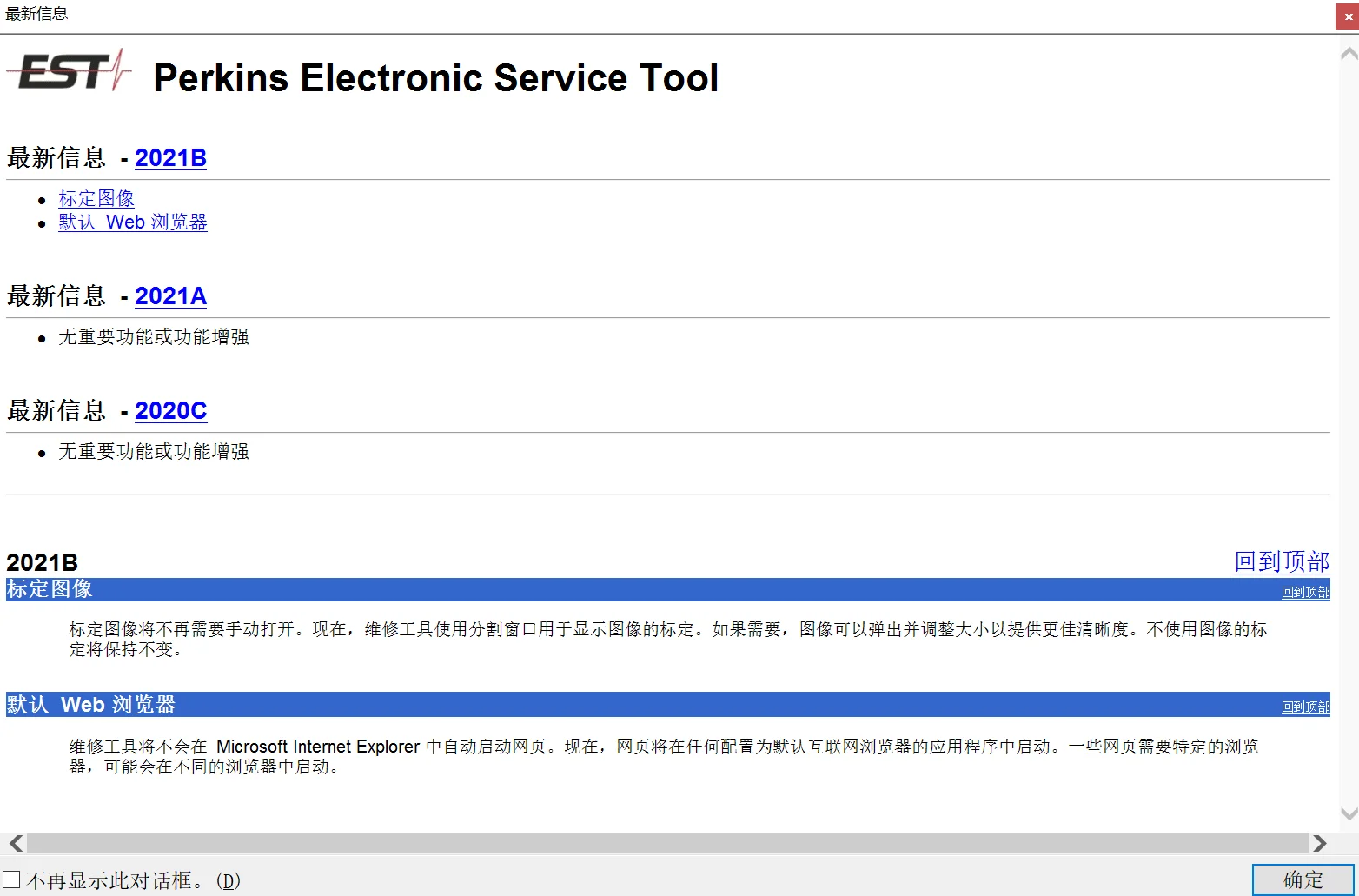The width and height of the screenshot is (1359, 896).
Task: Click the small 回到顶部 link in the 标定图像 bar
Action: click(x=1306, y=592)
